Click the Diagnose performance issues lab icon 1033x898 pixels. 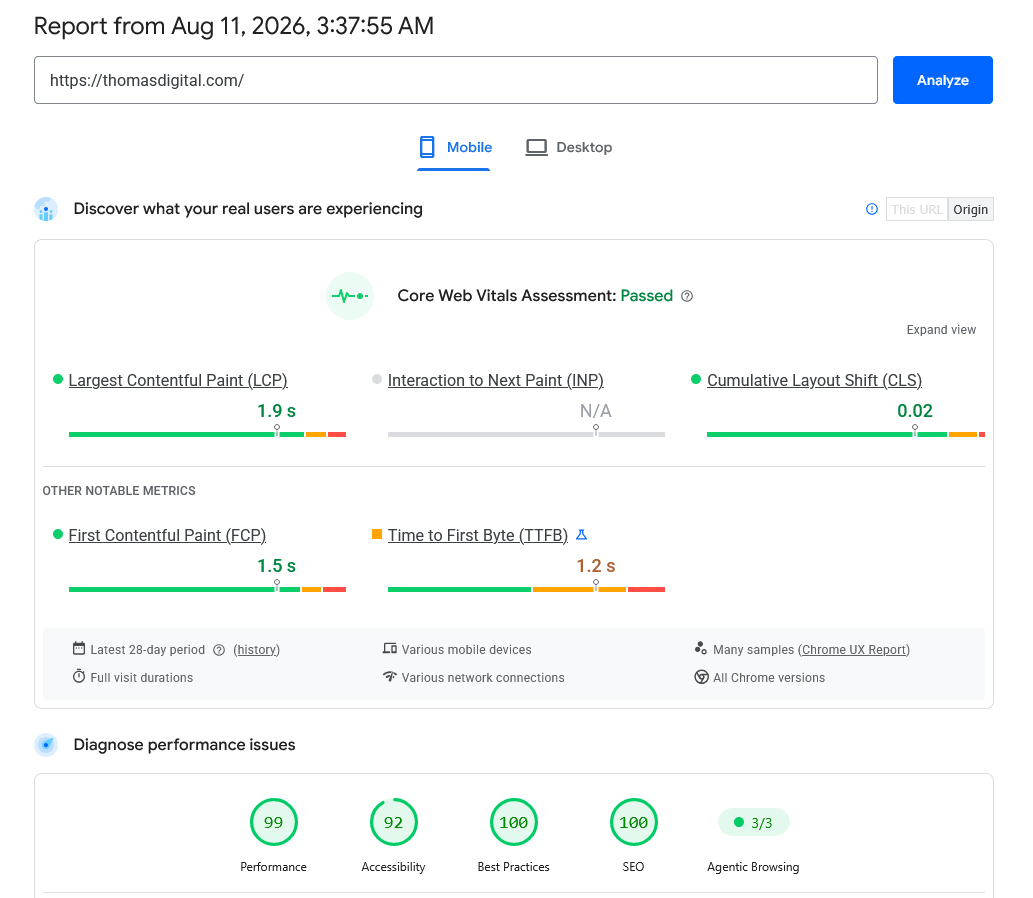point(46,744)
